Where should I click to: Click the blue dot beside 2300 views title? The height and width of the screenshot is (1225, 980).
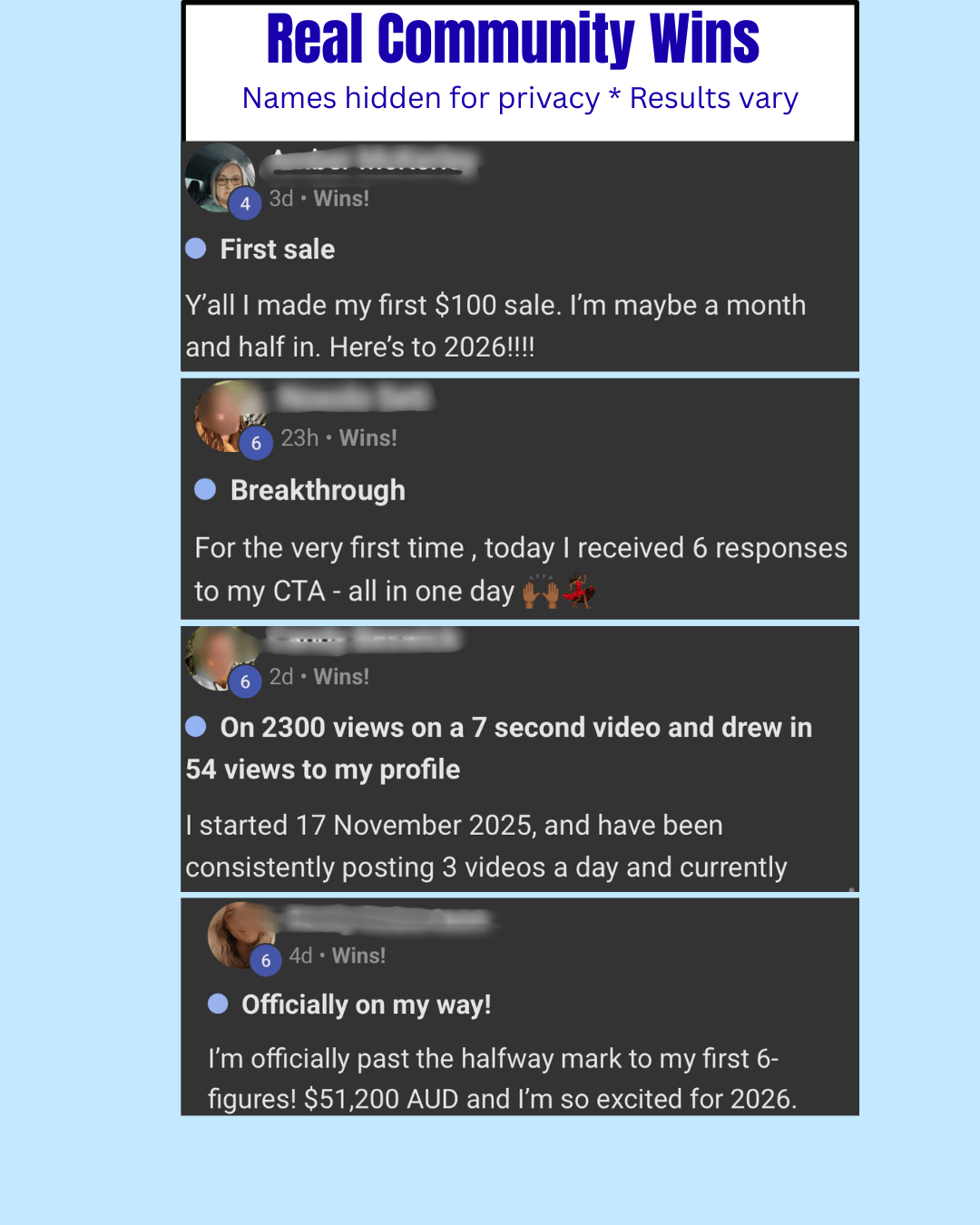pos(196,727)
